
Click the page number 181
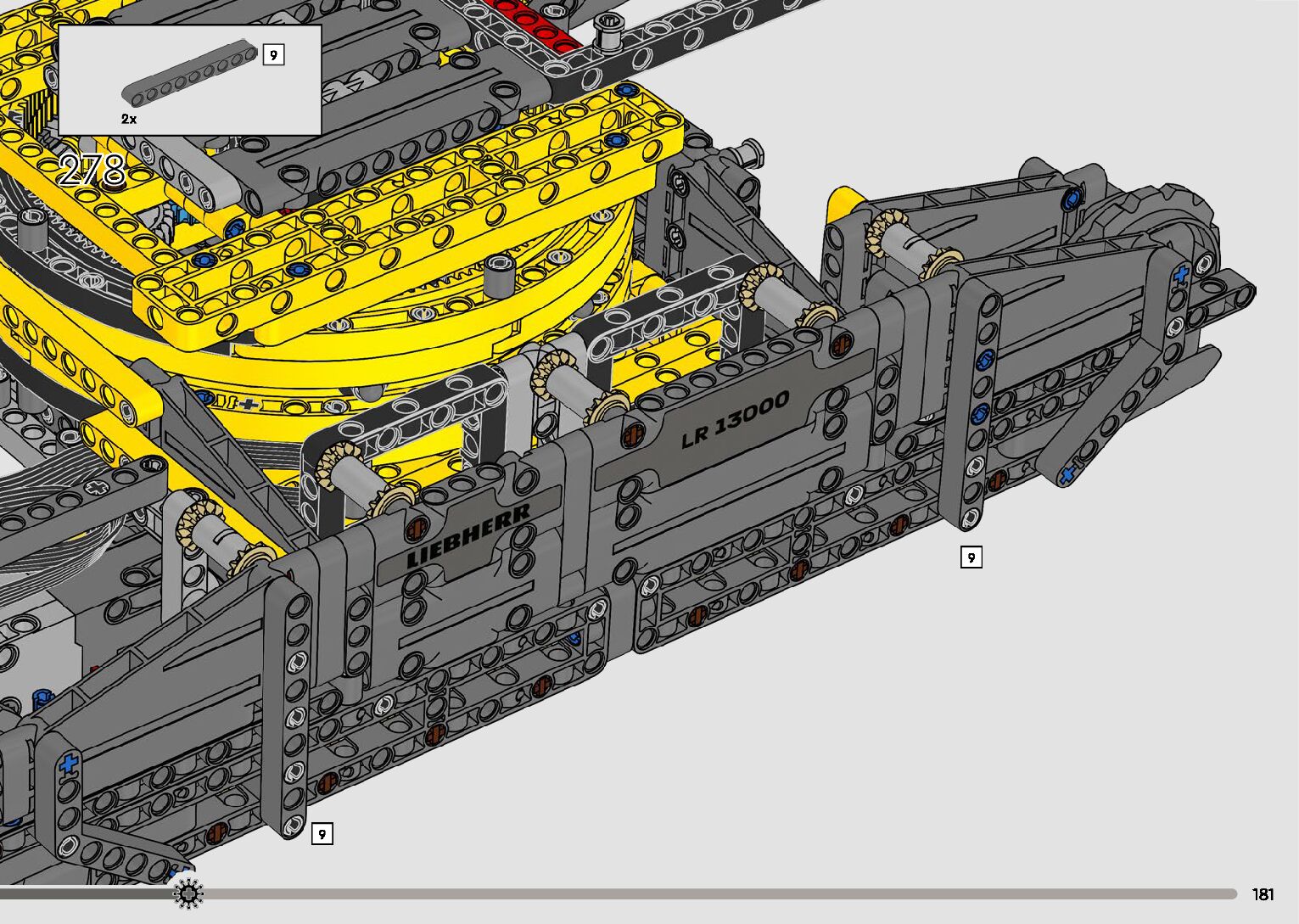point(1263,894)
